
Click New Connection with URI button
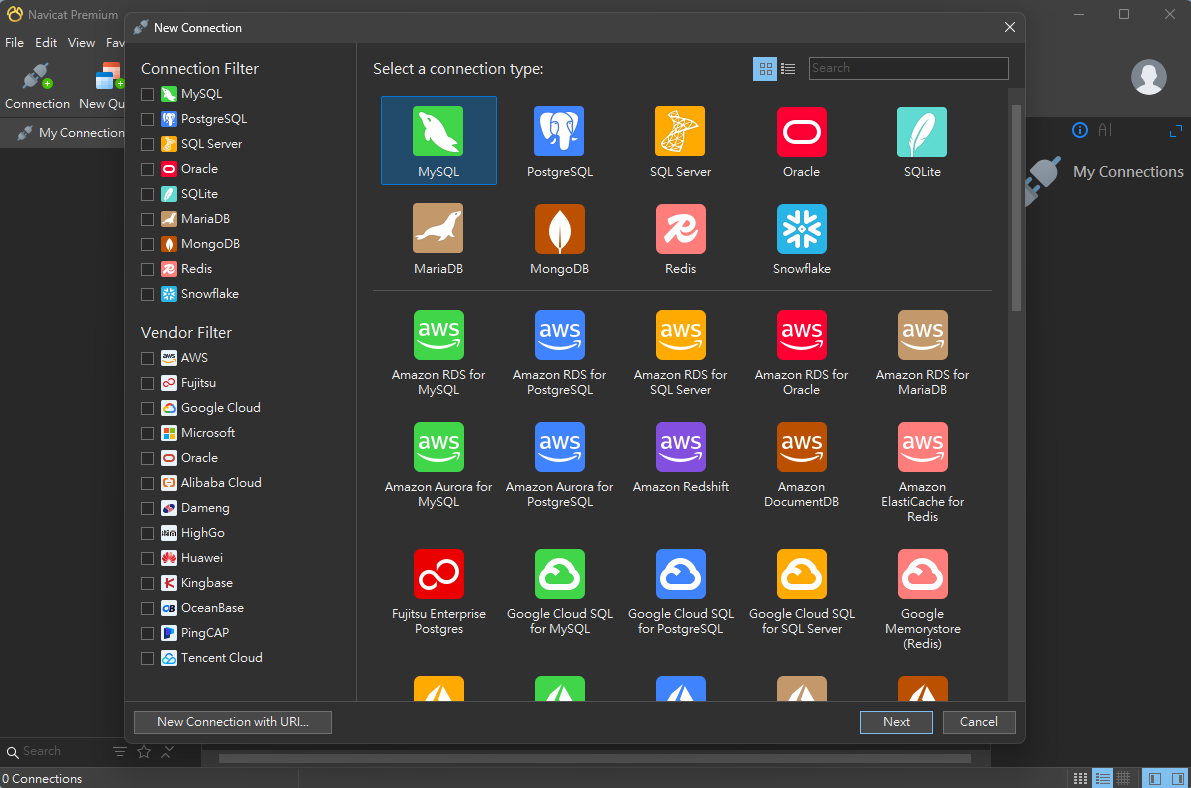(x=232, y=722)
